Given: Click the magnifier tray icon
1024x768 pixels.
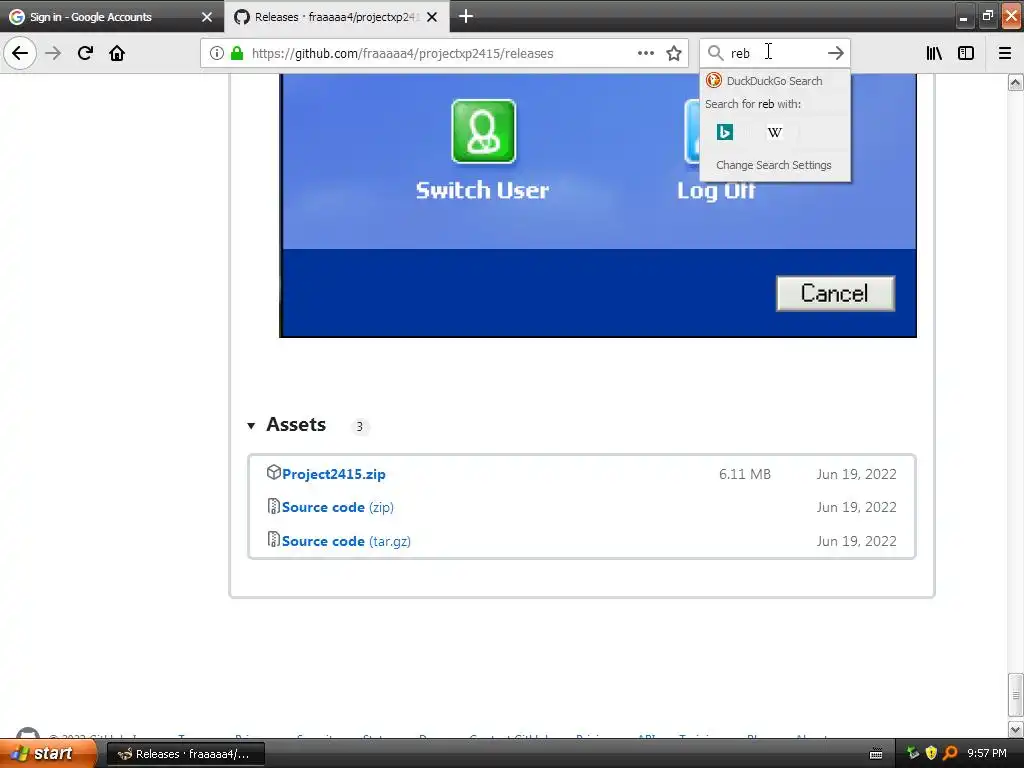Looking at the screenshot, I should [950, 753].
